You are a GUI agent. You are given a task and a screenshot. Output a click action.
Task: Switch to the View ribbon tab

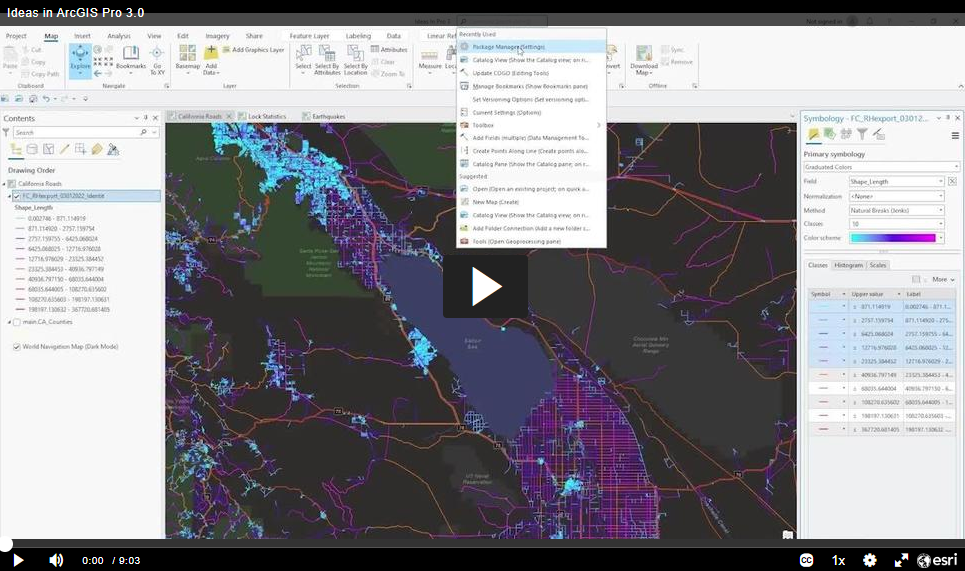pyautogui.click(x=154, y=36)
